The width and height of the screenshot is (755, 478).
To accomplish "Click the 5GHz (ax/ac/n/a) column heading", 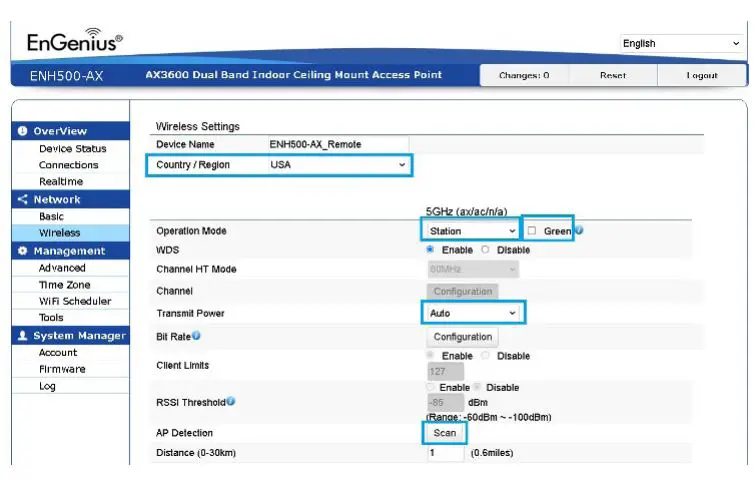I will (x=466, y=211).
